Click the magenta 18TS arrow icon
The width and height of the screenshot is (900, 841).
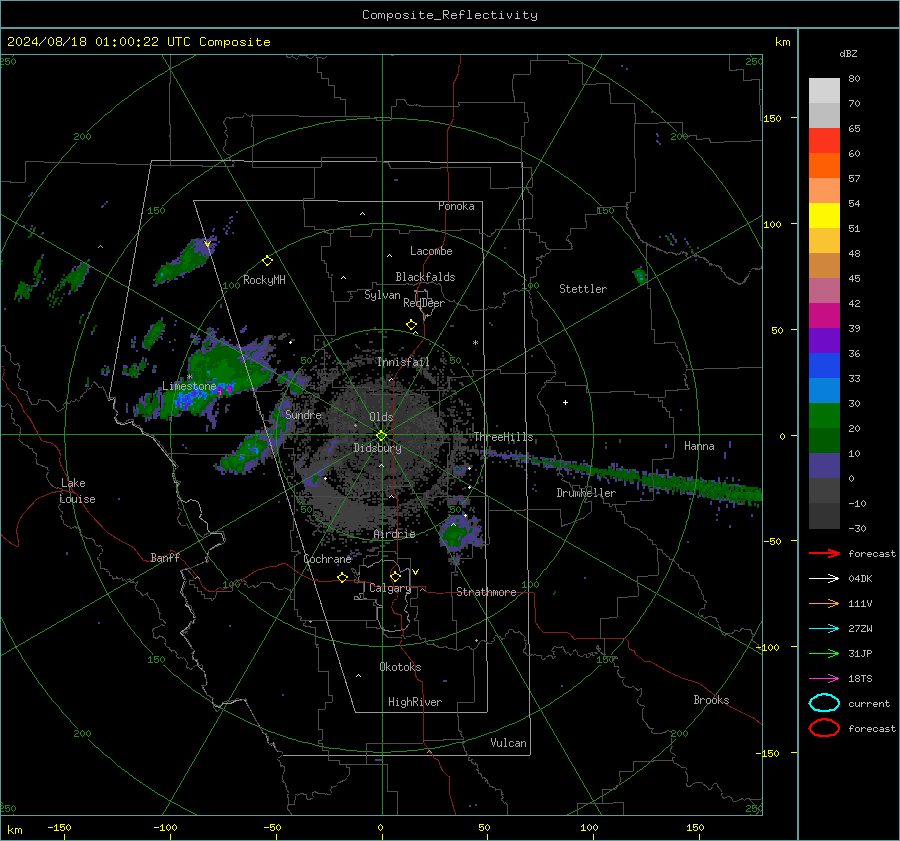tap(824, 679)
